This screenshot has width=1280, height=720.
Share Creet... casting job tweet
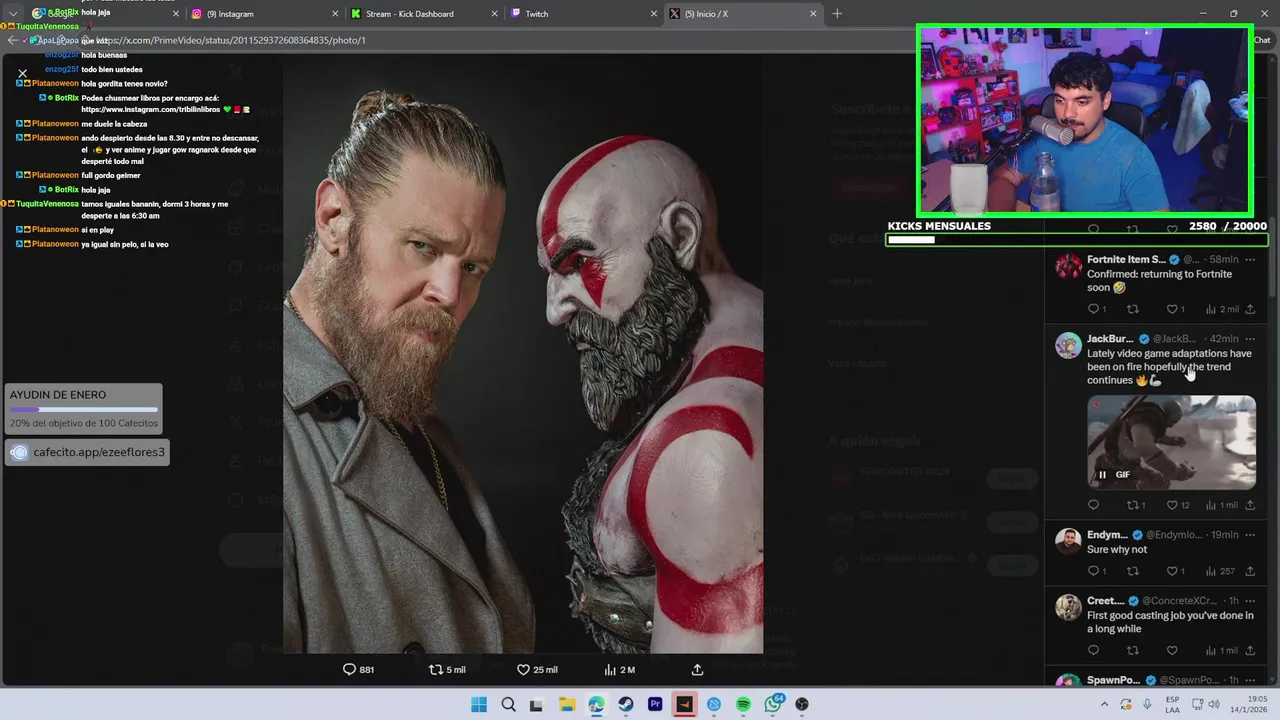1250,651
